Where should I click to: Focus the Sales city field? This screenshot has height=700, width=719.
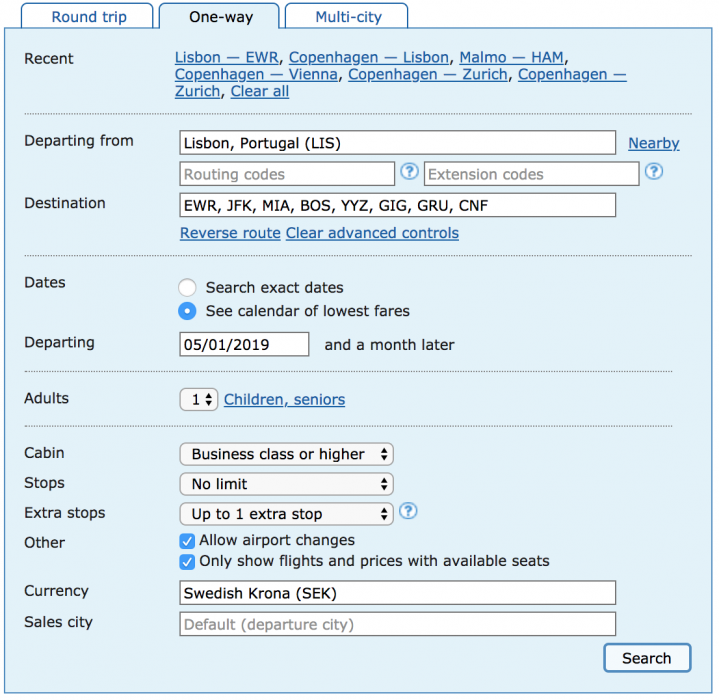398,624
